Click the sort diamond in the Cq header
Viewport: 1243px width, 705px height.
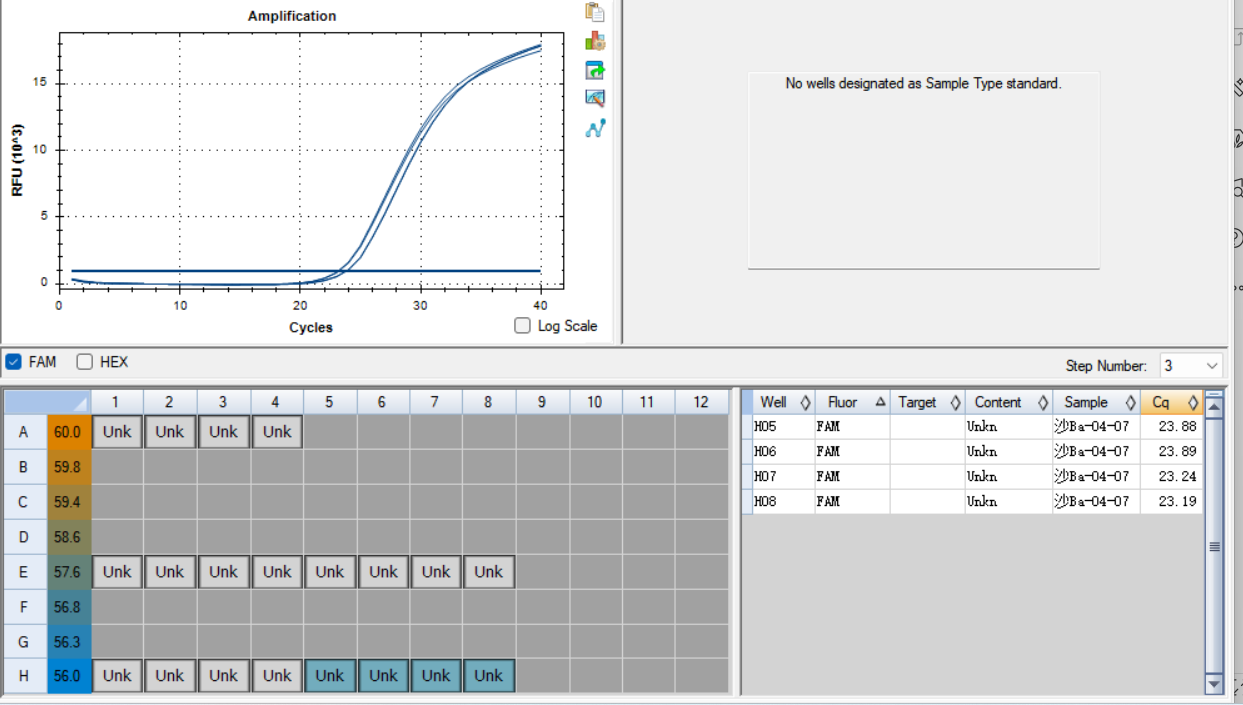(1192, 402)
